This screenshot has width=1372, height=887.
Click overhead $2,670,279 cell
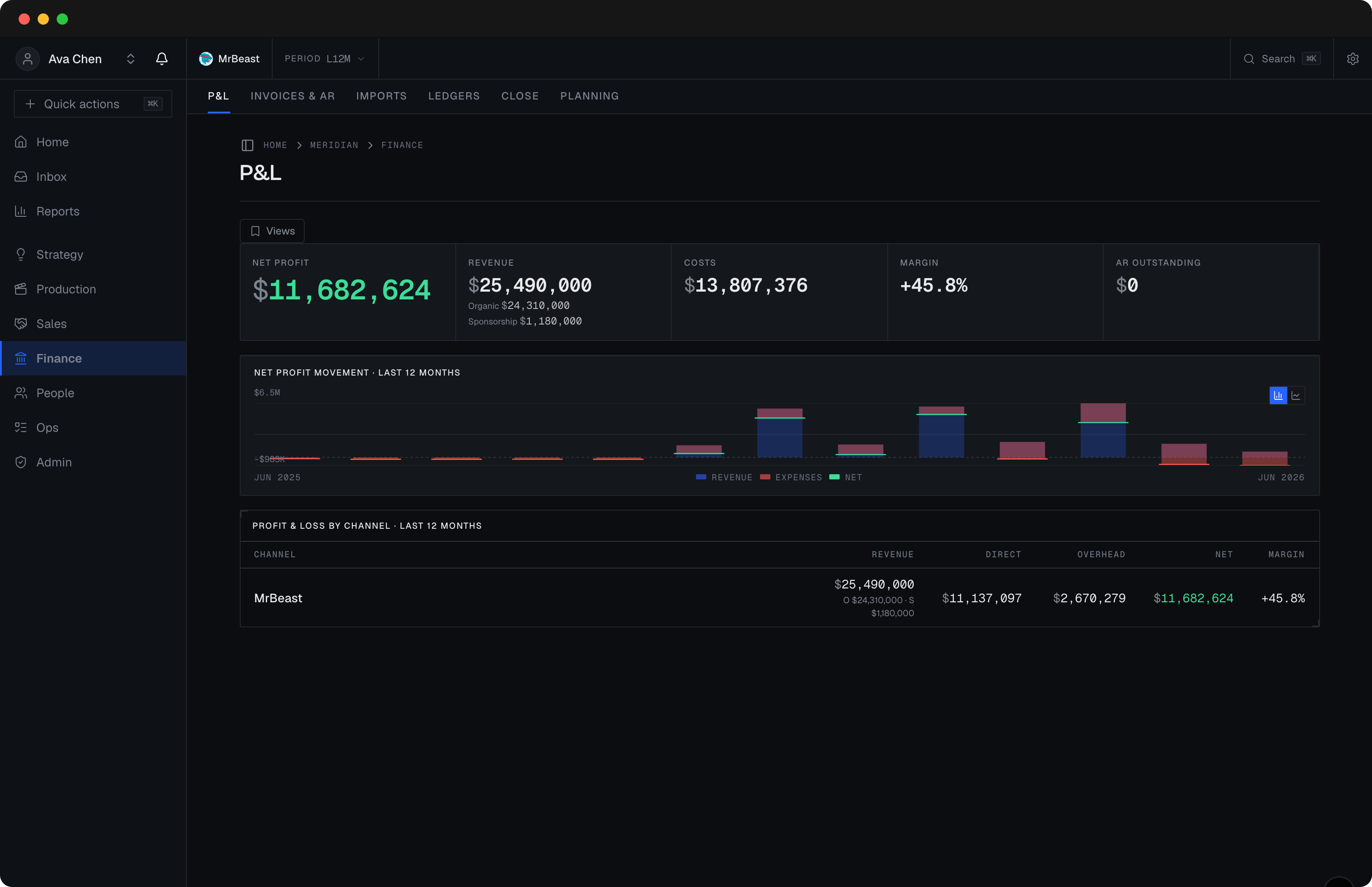pos(1089,598)
